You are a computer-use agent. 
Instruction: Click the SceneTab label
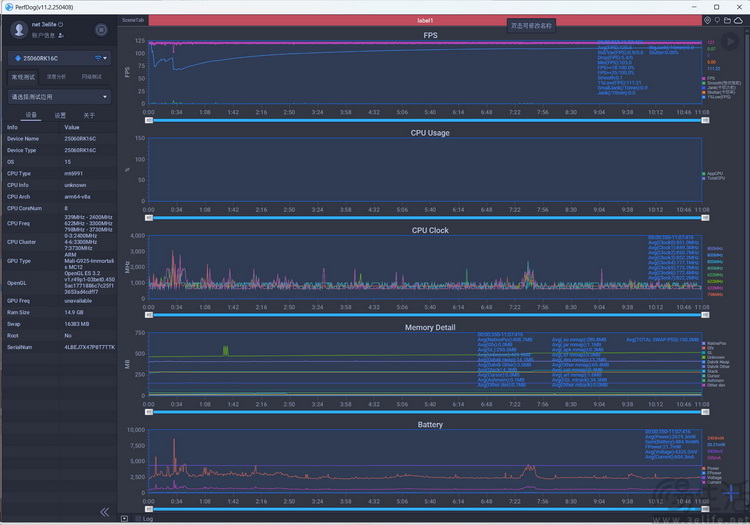click(132, 20)
